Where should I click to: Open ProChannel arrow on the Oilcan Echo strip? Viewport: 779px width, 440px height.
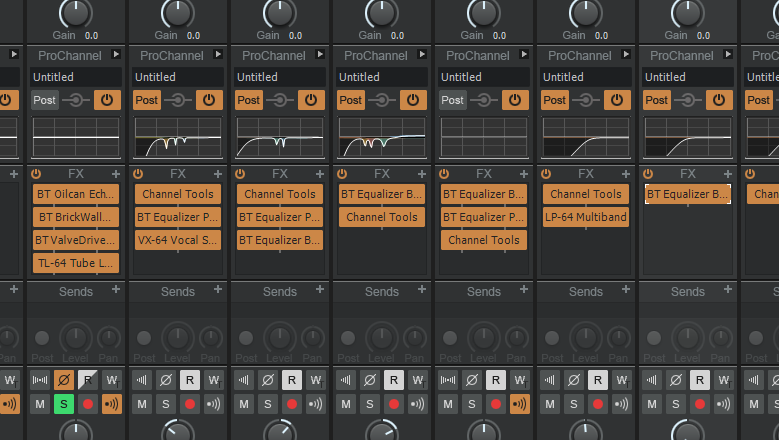coord(116,55)
